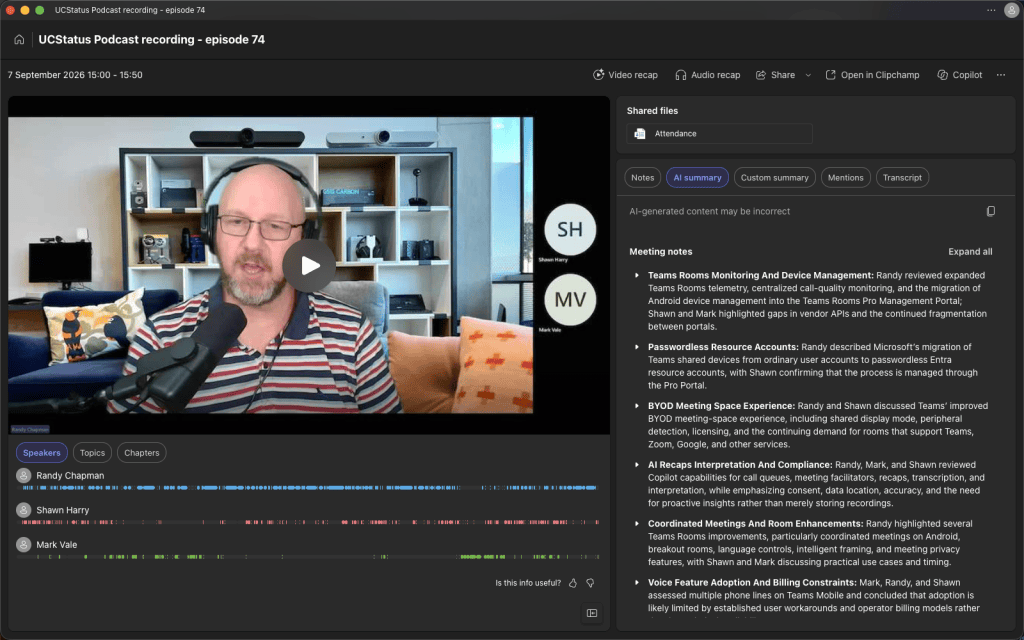The image size is (1024, 640).
Task: Expand Passwordless Resource Accounts note
Action: tap(637, 347)
